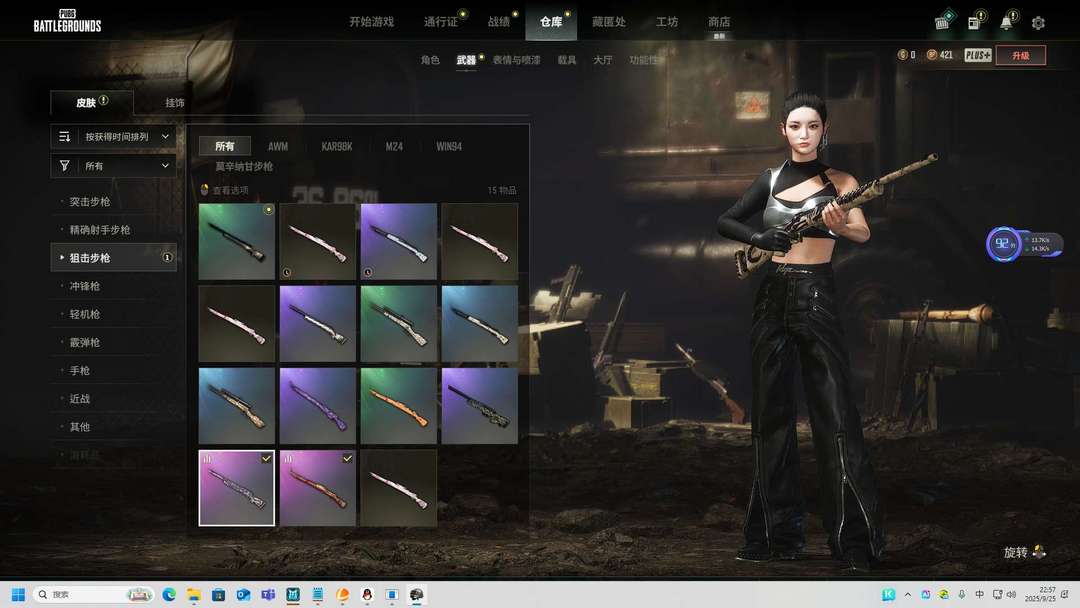The height and width of the screenshot is (608, 1080).
Task: Toggle the checkmark on the selected purple skin
Action: coord(266,459)
